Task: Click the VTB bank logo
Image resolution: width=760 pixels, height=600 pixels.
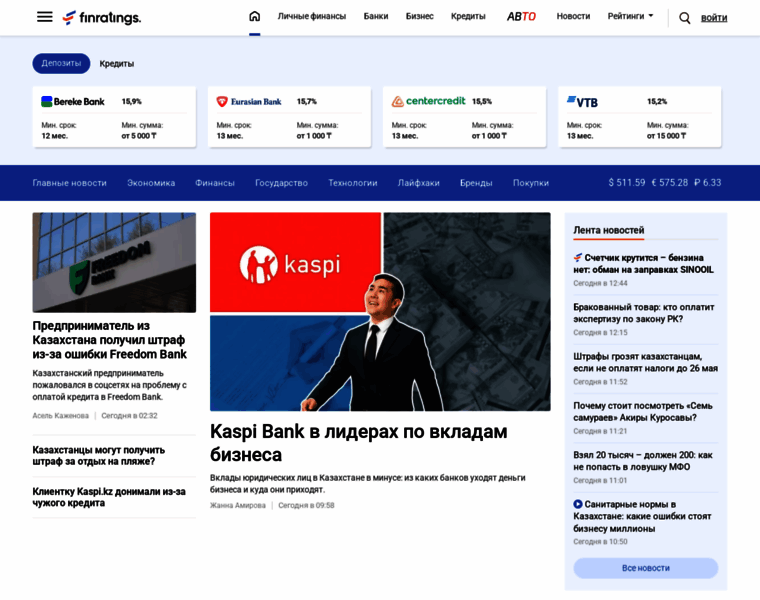Action: pyautogui.click(x=582, y=101)
